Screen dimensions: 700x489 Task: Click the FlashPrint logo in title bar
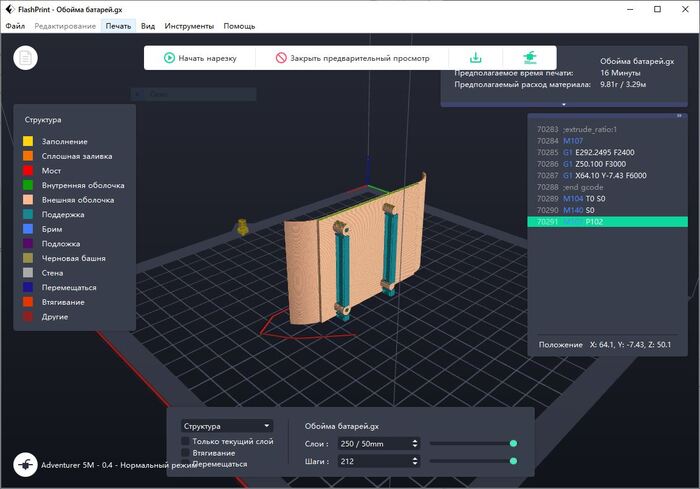pyautogui.click(x=9, y=9)
